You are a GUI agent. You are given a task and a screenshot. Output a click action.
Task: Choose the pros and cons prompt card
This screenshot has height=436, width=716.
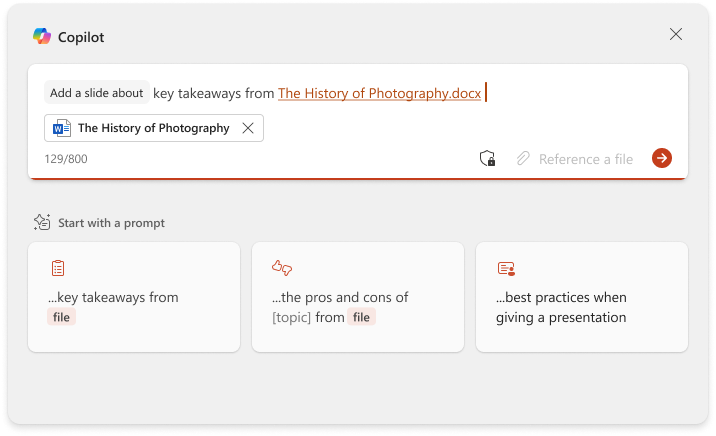358,297
